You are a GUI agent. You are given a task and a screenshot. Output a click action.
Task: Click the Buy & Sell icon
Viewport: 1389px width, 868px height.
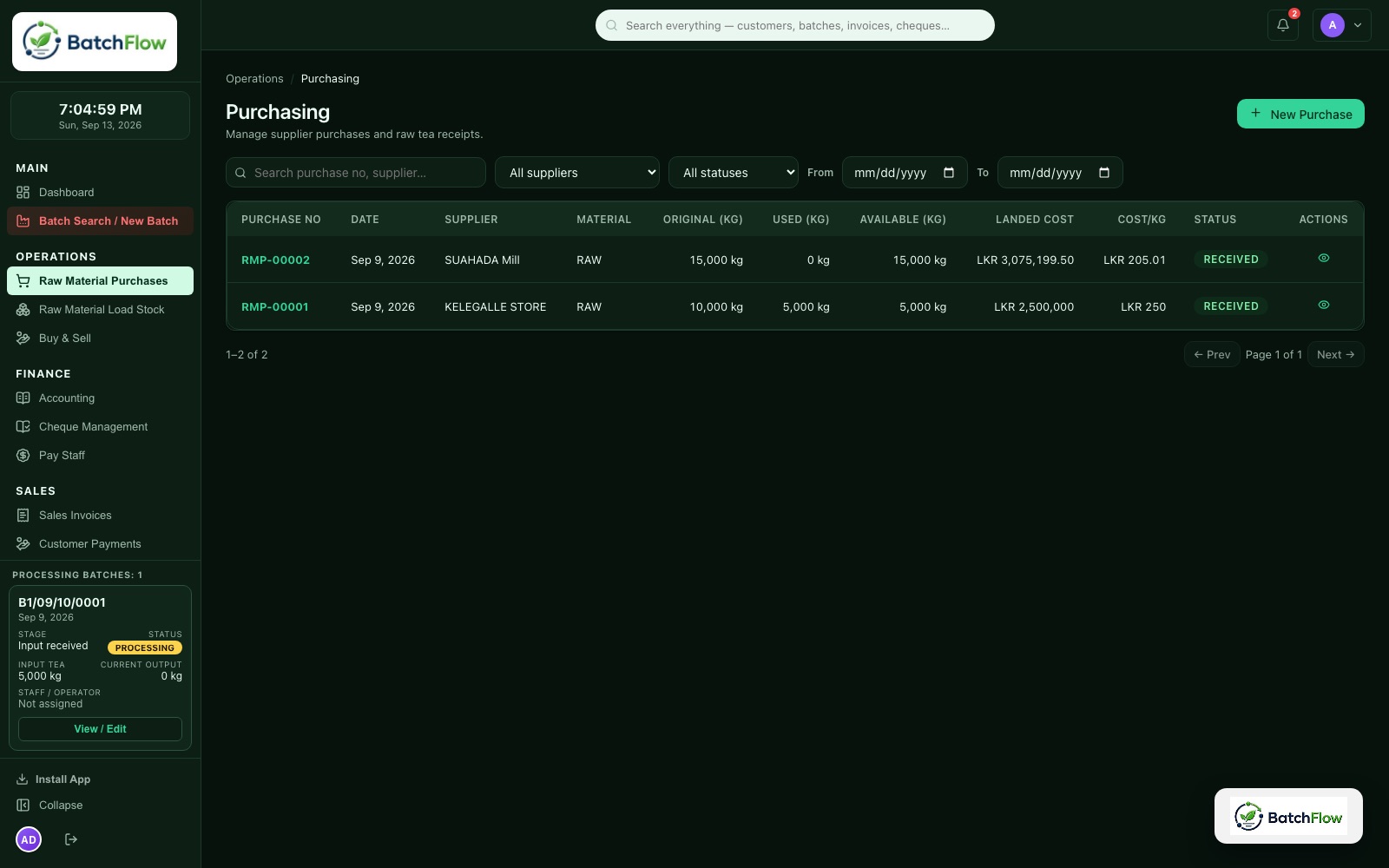[x=23, y=339]
